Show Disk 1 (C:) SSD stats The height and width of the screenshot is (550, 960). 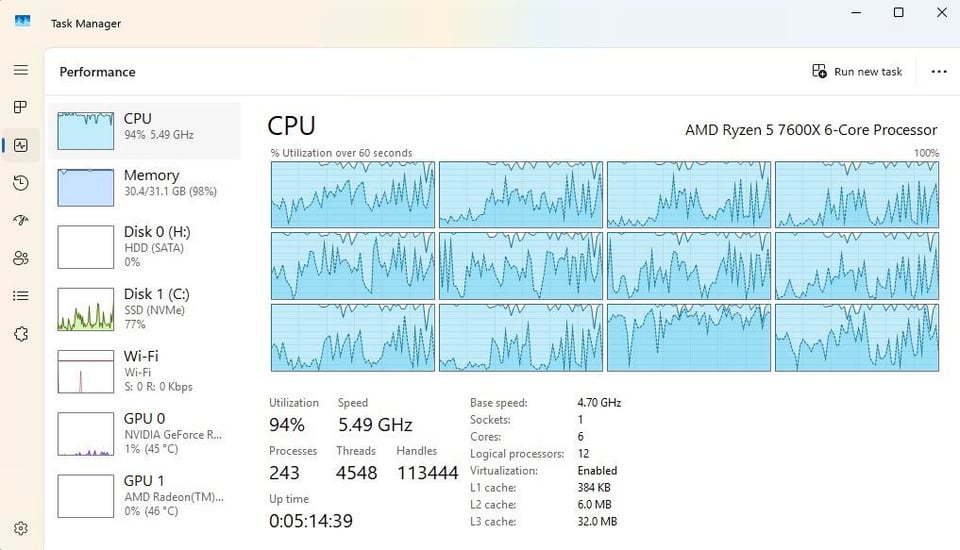point(145,308)
